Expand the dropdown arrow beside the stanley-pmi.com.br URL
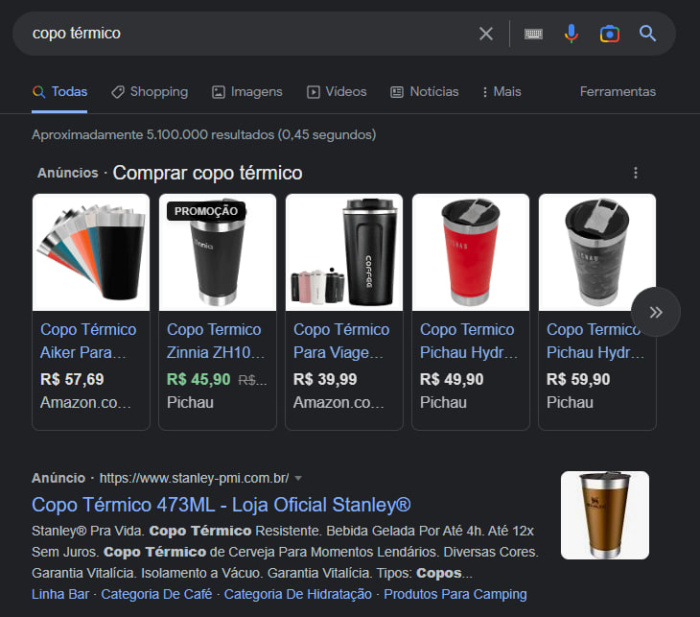This screenshot has height=617, width=700. point(298,479)
